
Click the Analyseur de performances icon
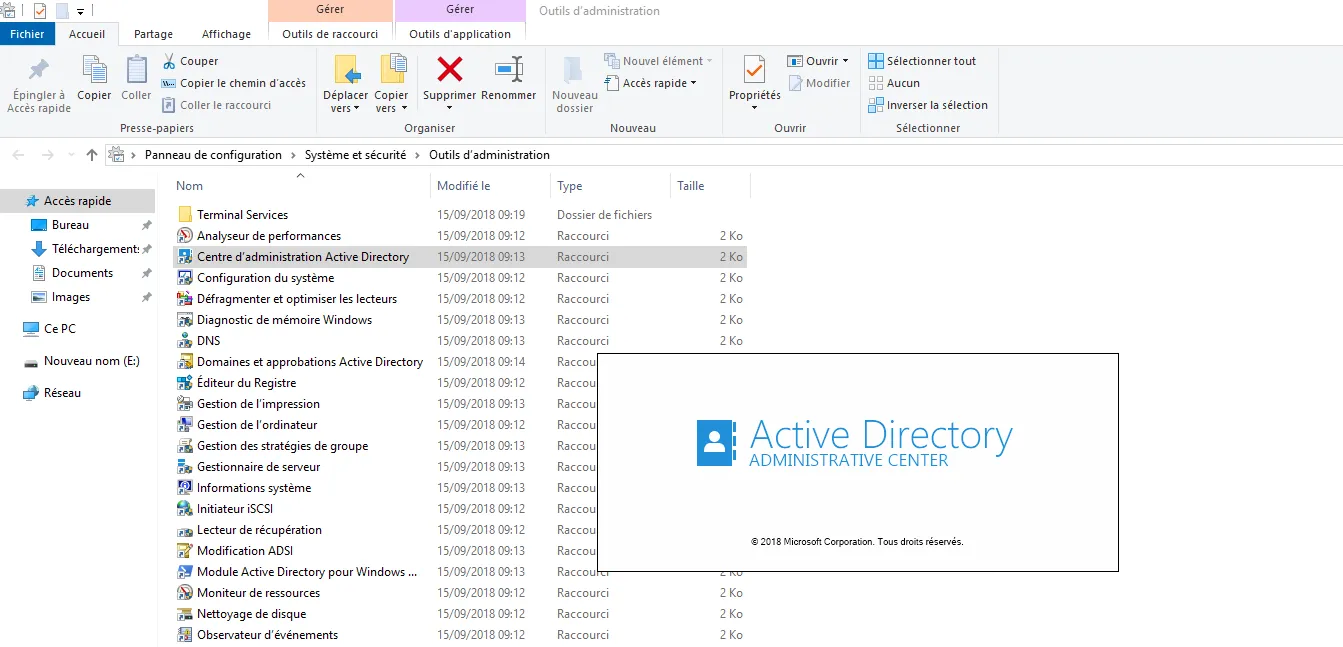pyautogui.click(x=185, y=236)
